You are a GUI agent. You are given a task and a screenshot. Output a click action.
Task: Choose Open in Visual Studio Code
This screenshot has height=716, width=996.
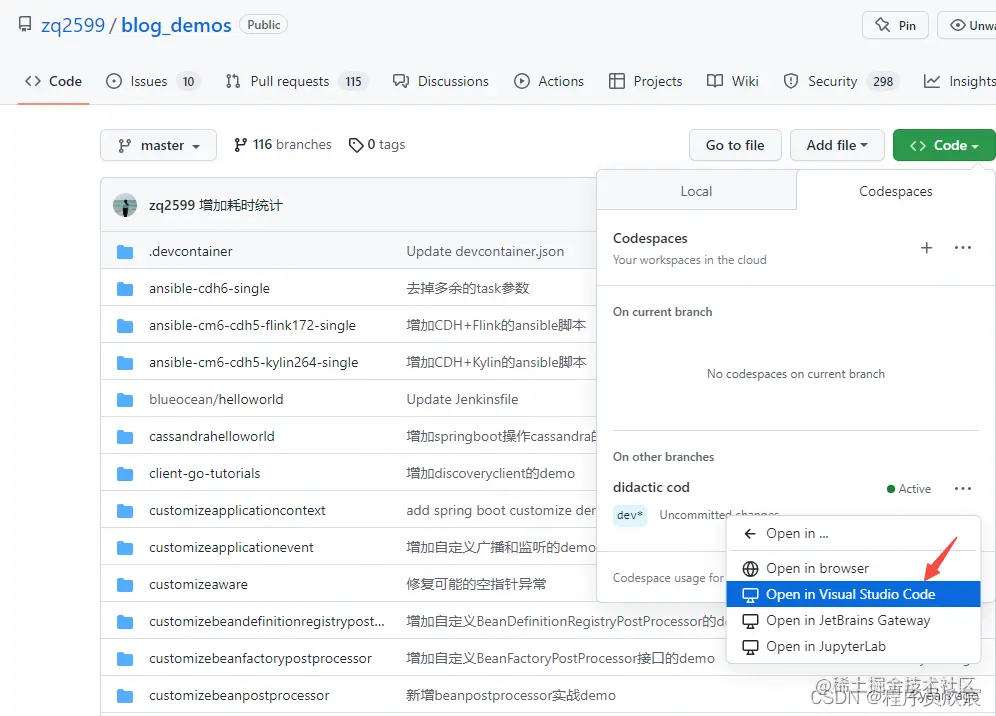(x=853, y=594)
